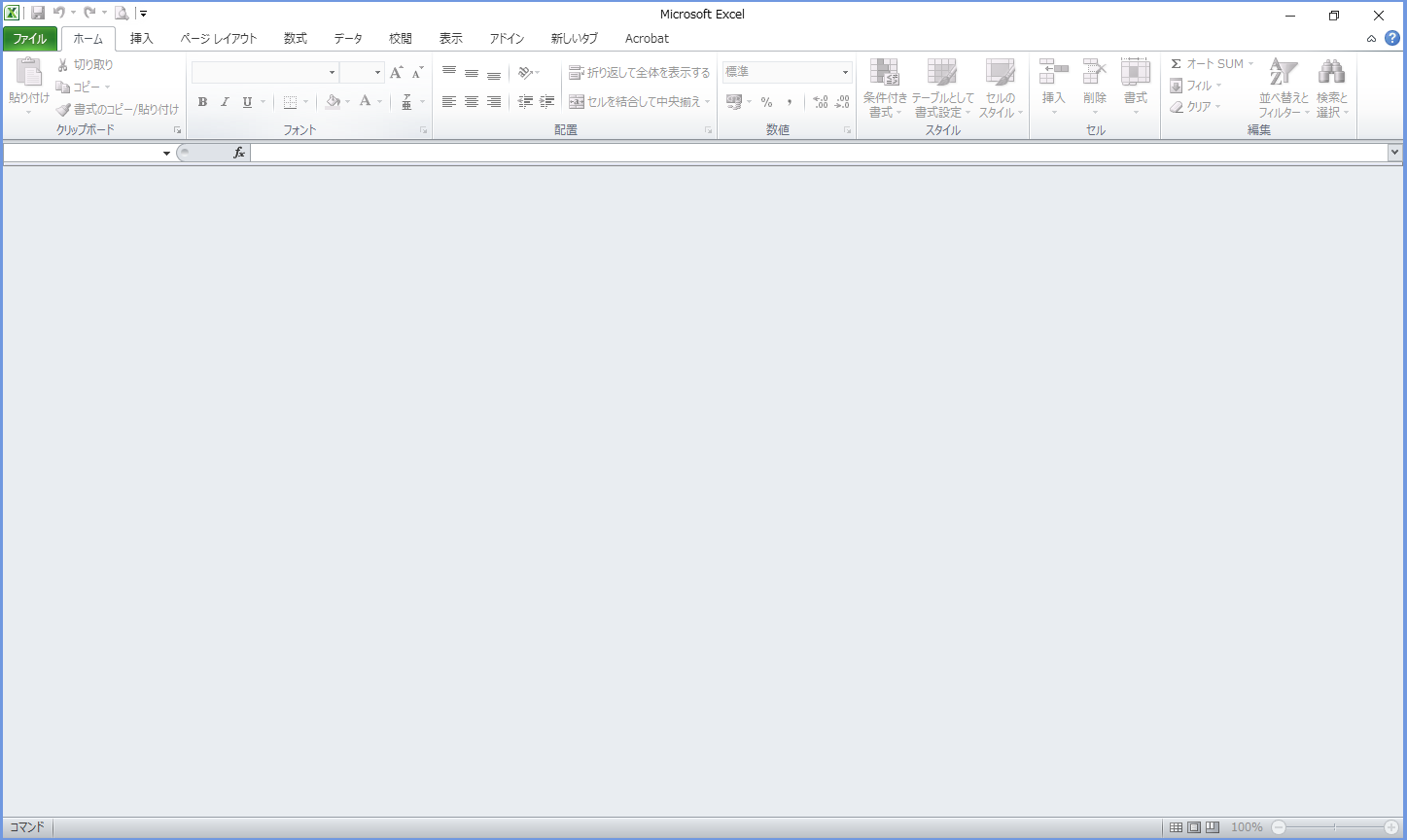Open the Excel Help question mark icon
Screen dimensions: 1407x840
point(1391,38)
